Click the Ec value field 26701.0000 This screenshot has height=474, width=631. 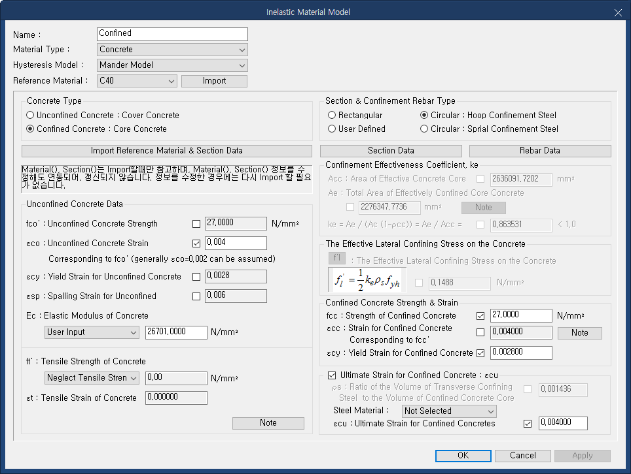pyautogui.click(x=176, y=332)
